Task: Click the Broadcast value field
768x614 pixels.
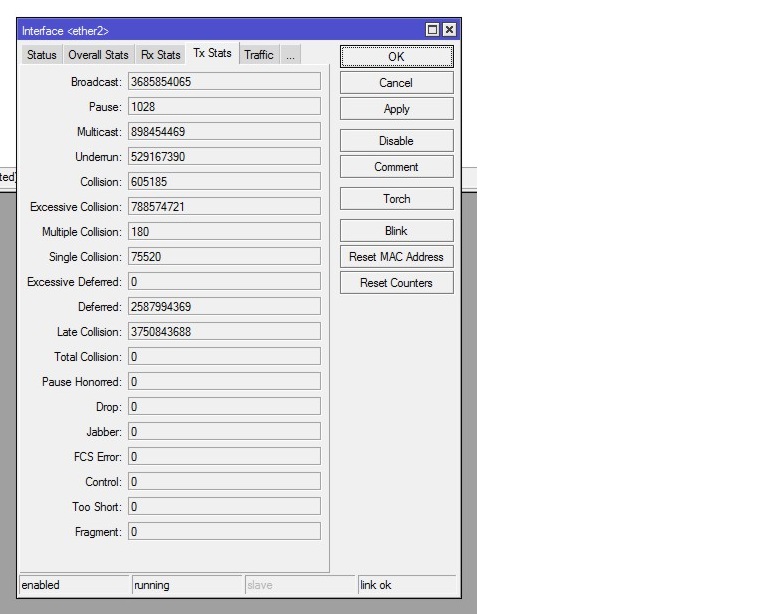Action: point(223,81)
